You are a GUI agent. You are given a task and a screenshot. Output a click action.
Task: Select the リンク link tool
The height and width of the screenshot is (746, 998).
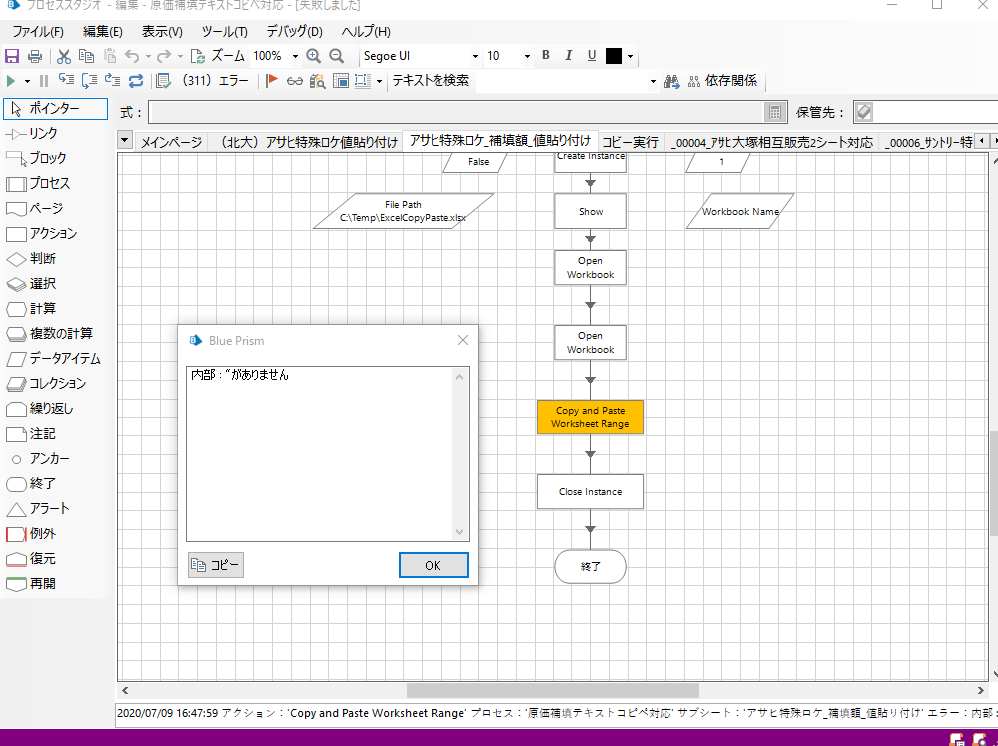point(32,134)
